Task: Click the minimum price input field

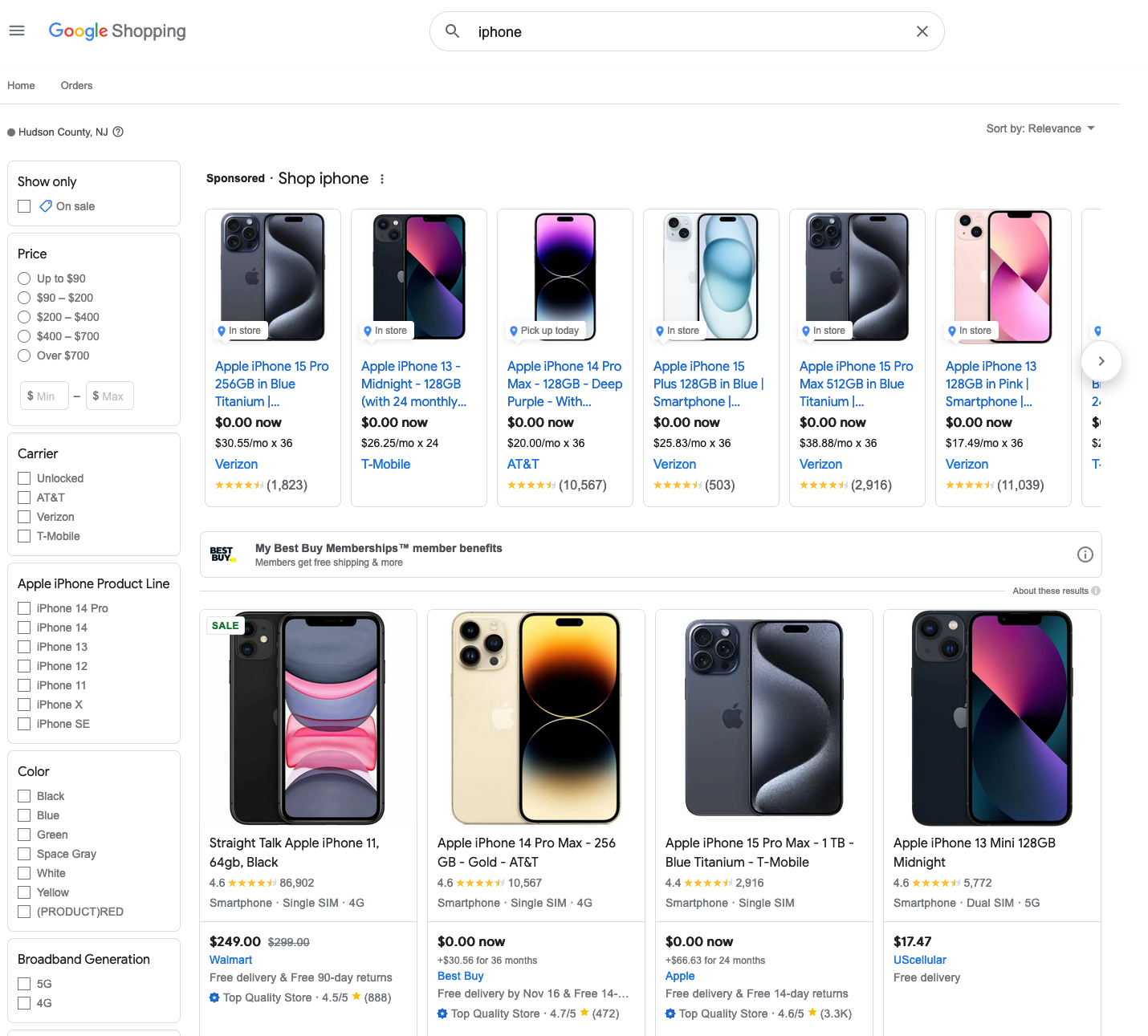Action: pyautogui.click(x=44, y=396)
